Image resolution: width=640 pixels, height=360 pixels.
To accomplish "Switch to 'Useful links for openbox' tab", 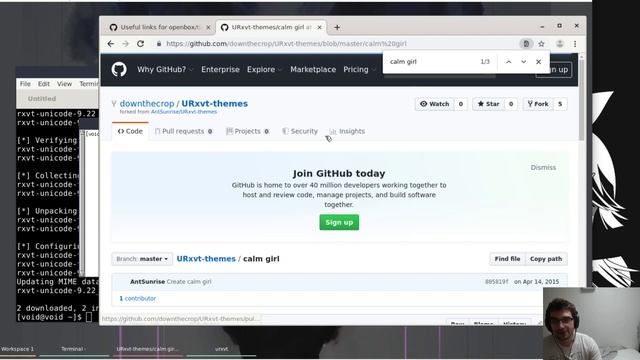I will click(x=160, y=27).
